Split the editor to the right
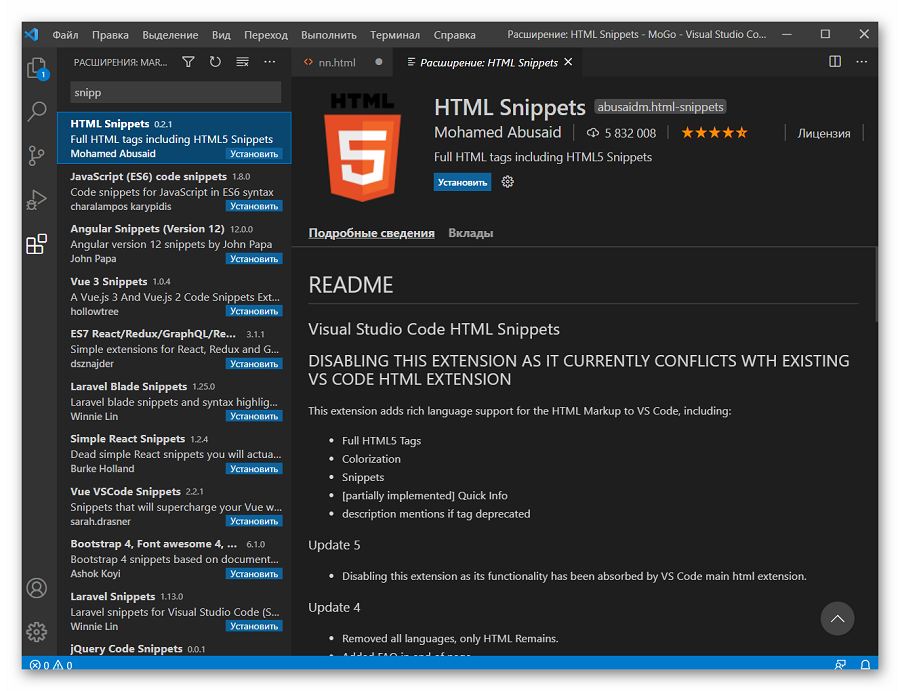The width and height of the screenshot is (900, 691). pos(835,61)
